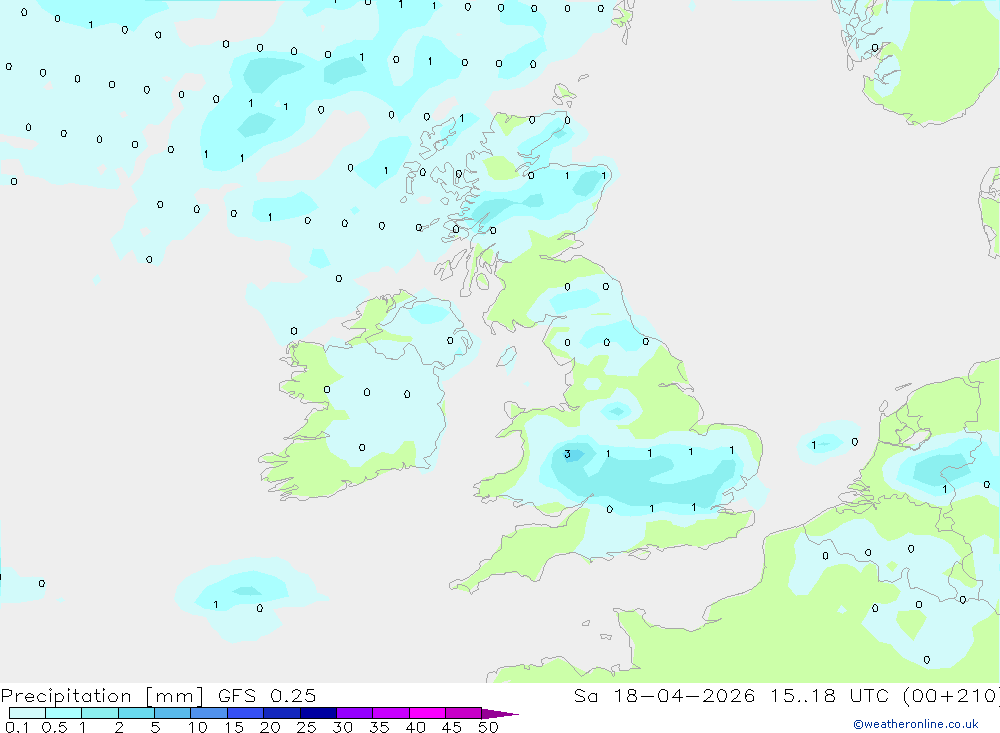This screenshot has width=1000, height=733.
Task: Click the 35–40 mm purple legend swatch
Action: point(391,713)
